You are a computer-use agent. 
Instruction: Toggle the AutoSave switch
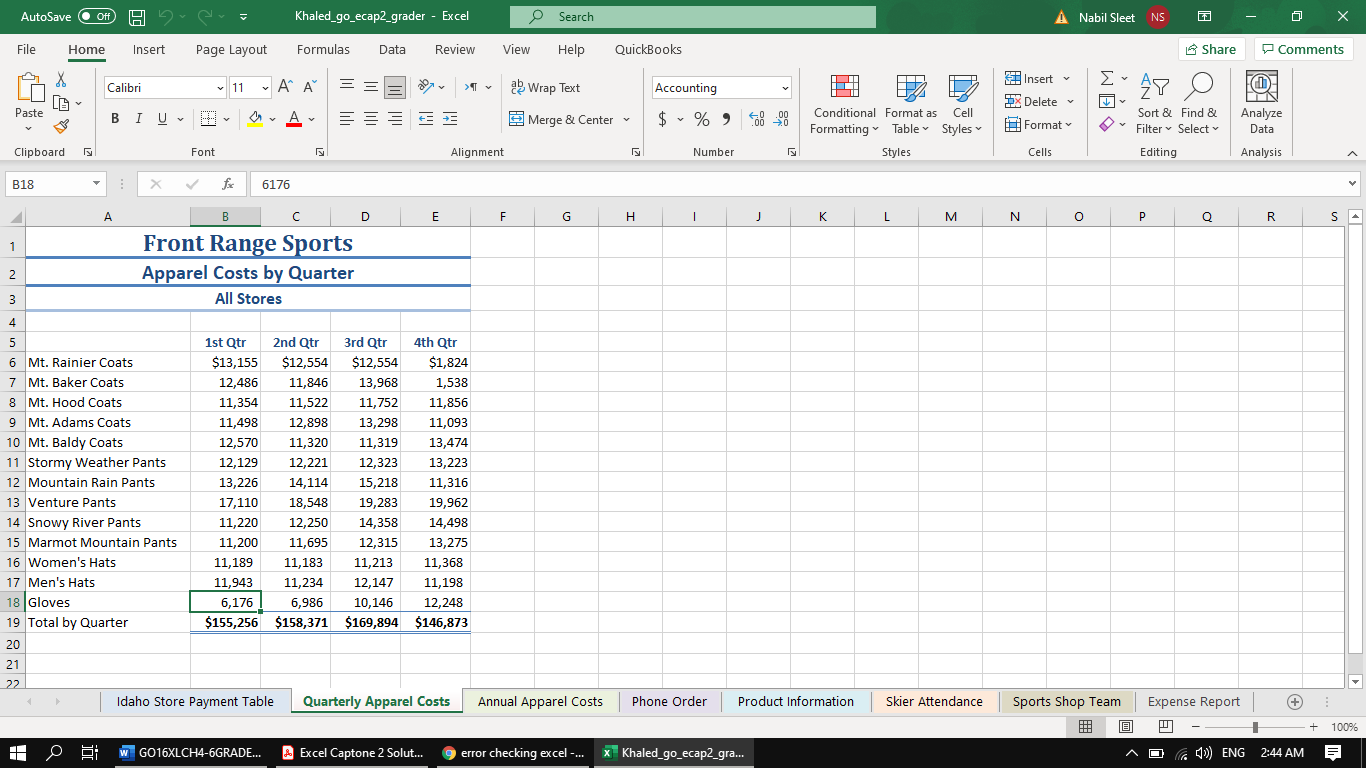pos(96,17)
